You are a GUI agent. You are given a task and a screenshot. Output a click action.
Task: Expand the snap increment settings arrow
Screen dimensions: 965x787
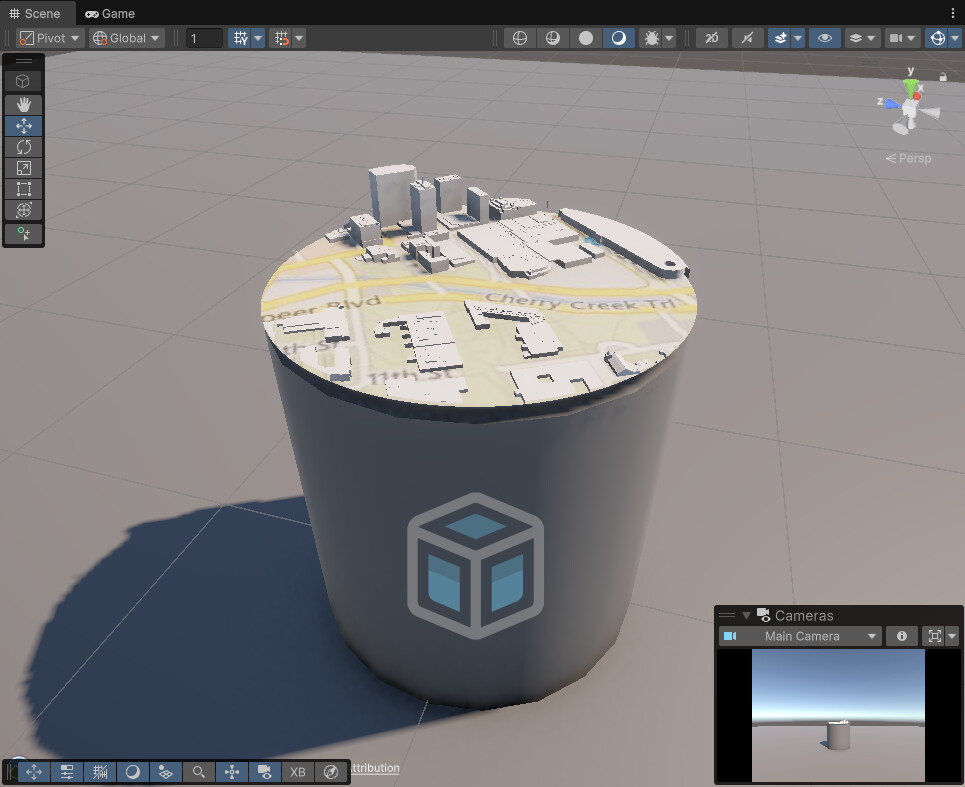(x=299, y=38)
